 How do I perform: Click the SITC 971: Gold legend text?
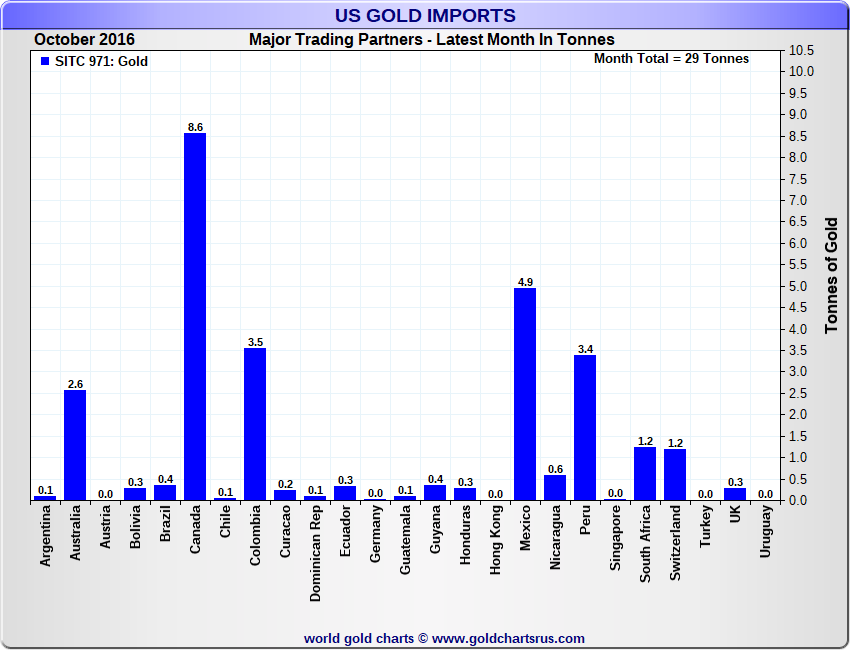[x=101, y=61]
